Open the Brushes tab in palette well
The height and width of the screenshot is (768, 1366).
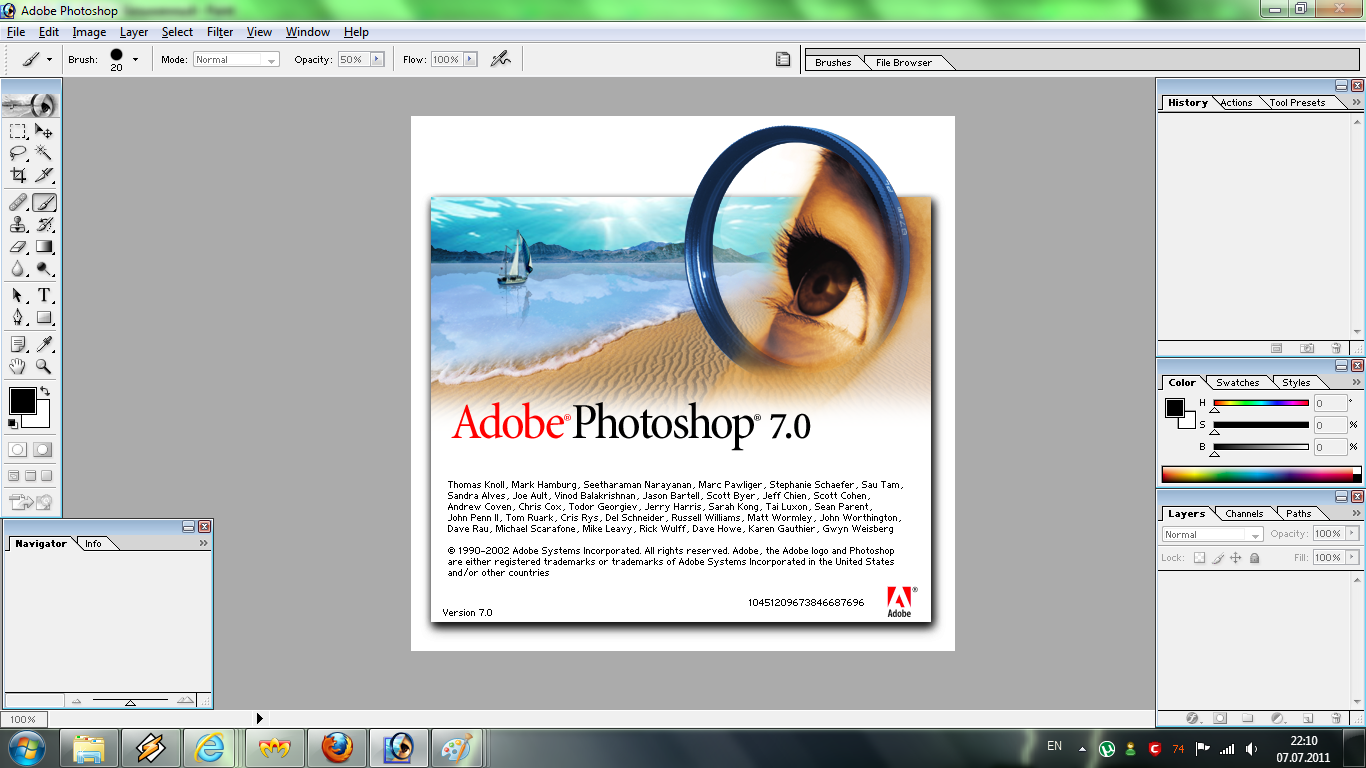pos(833,63)
